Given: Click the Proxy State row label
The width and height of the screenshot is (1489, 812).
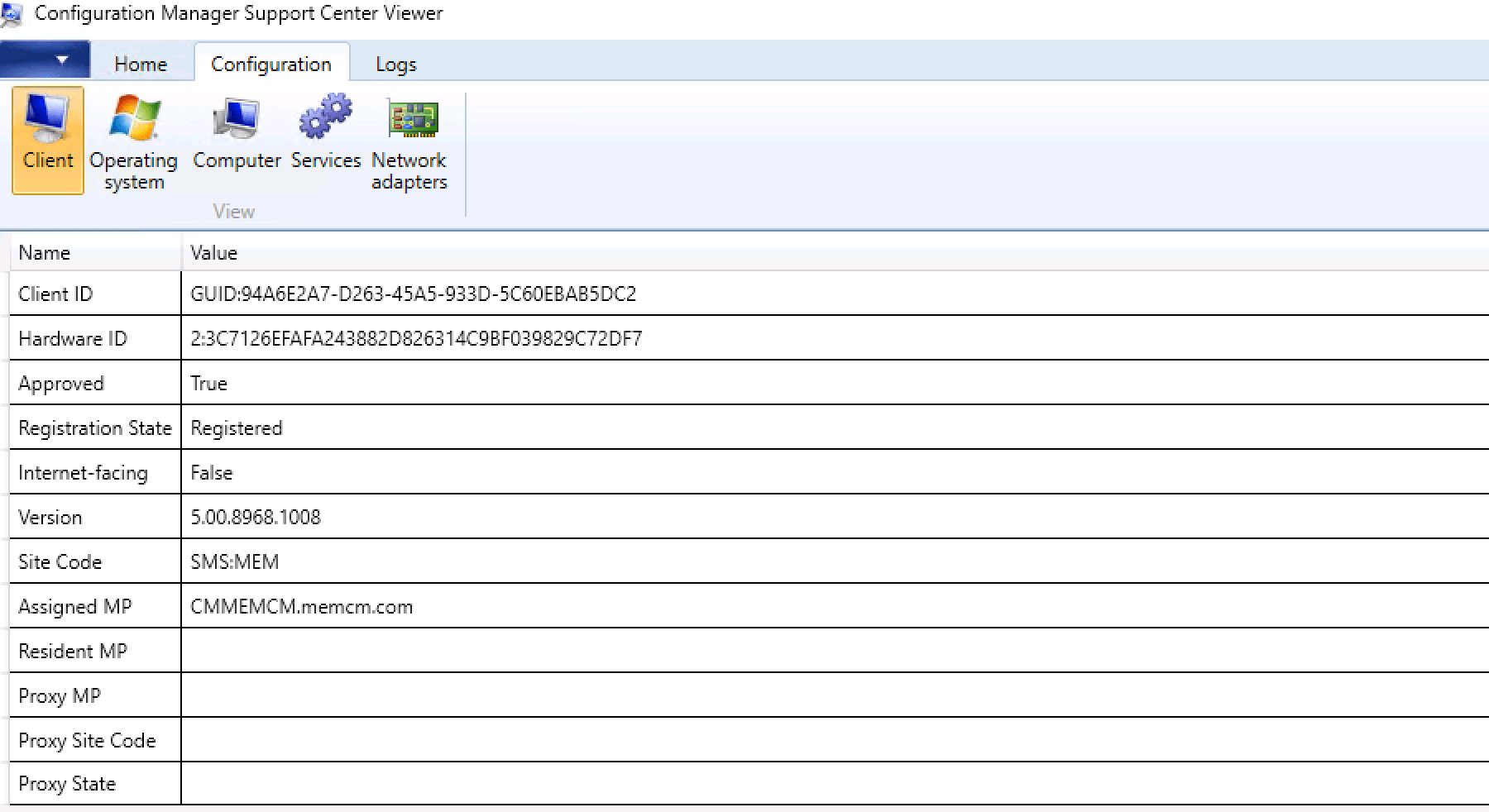Looking at the screenshot, I should click(x=67, y=784).
